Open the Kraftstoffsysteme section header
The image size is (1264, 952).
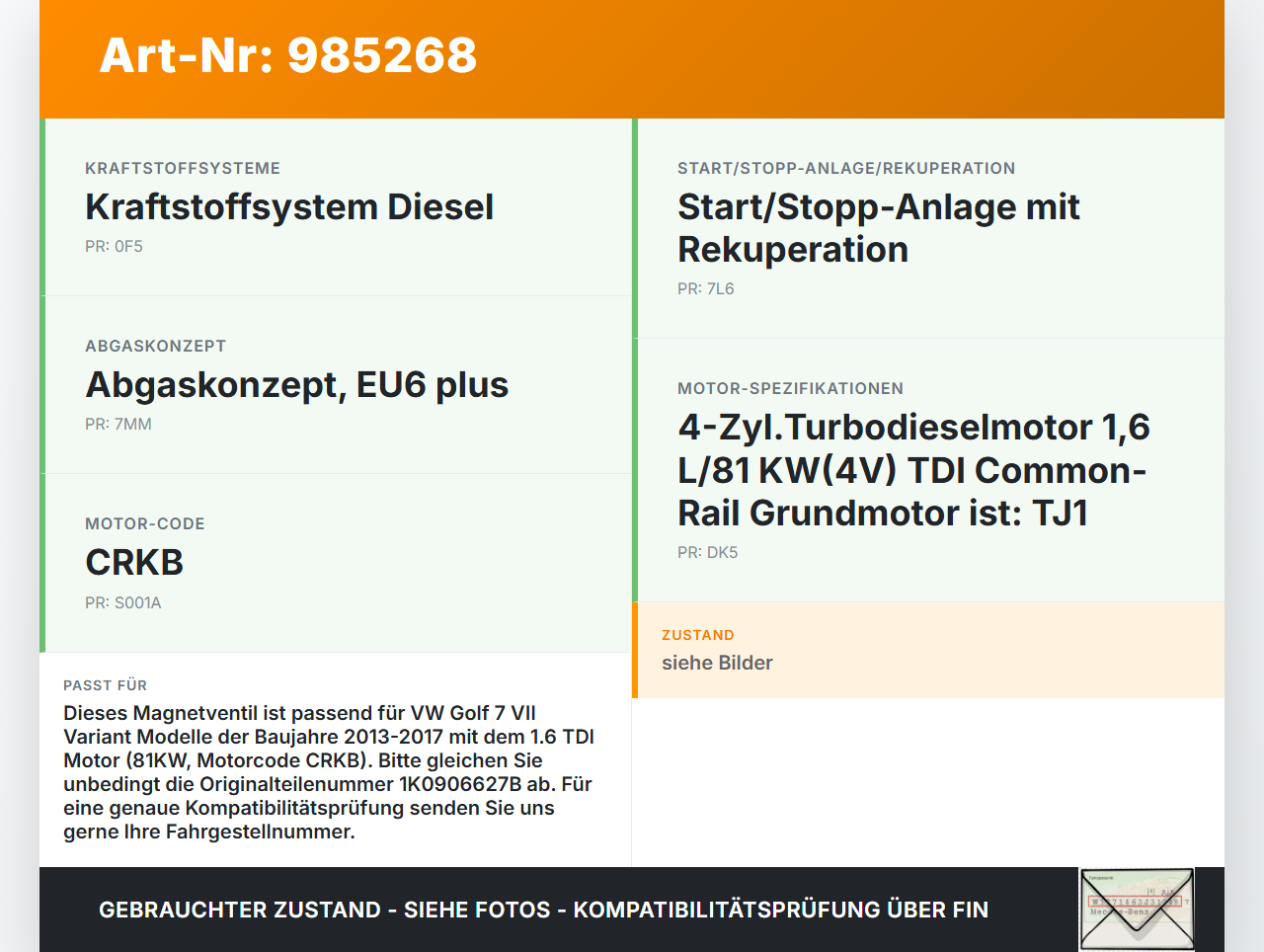(x=183, y=168)
